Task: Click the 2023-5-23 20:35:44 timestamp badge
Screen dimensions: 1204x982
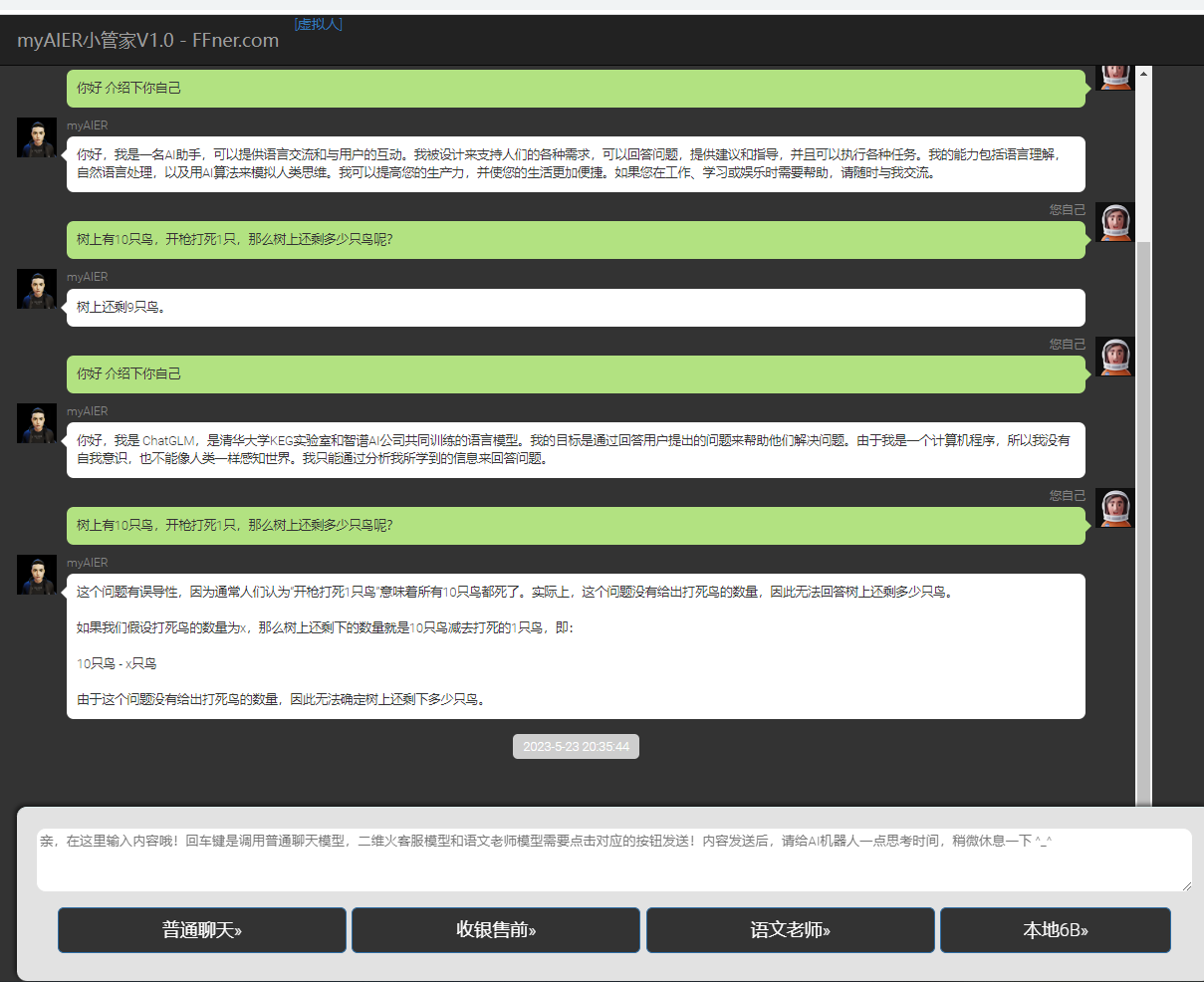Action: click(576, 747)
